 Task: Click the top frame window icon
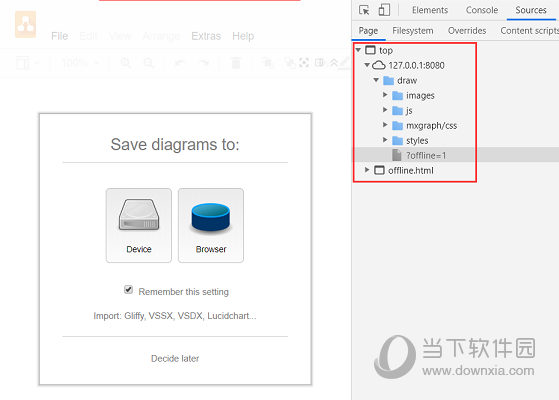tap(370, 50)
